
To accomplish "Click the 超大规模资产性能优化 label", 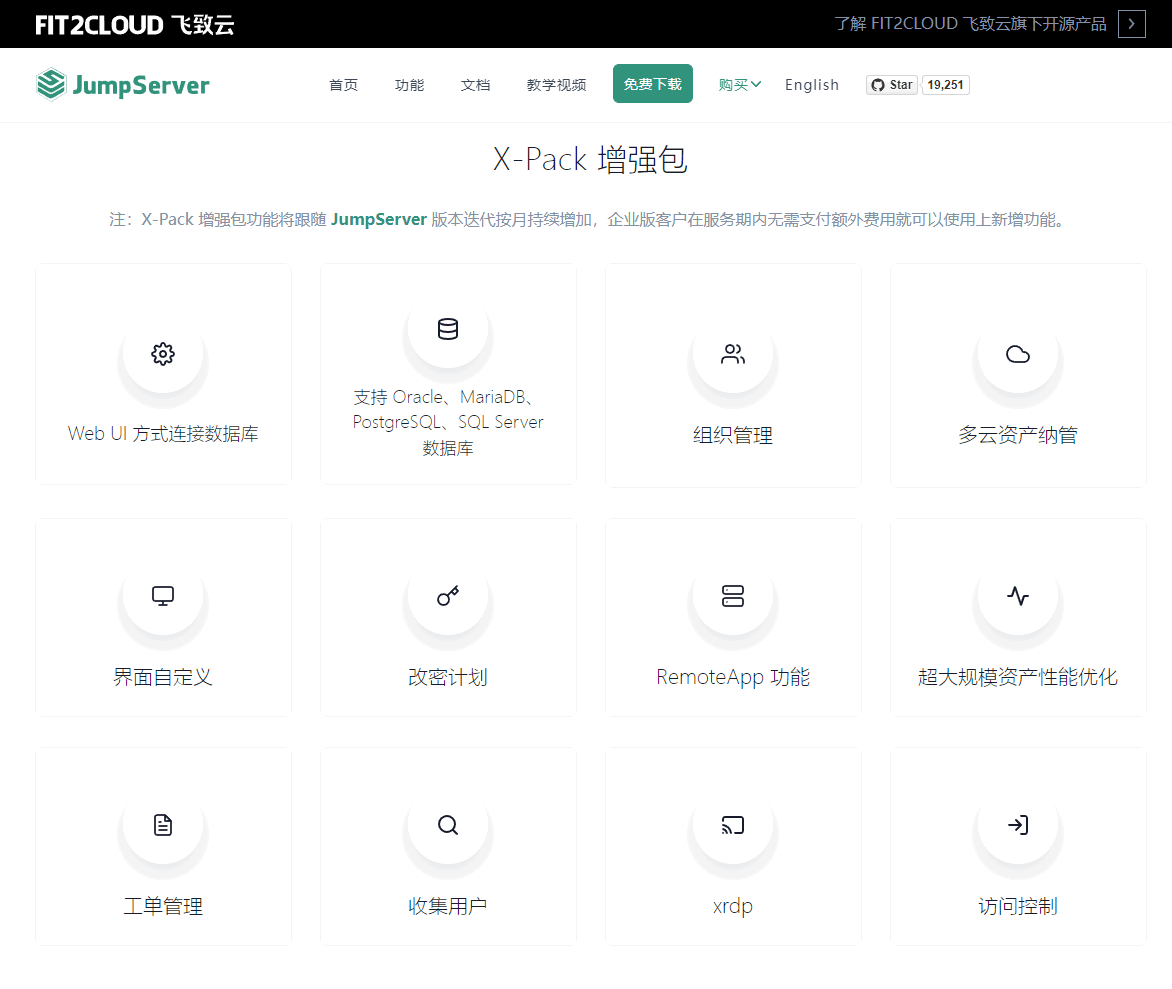I will [1018, 677].
